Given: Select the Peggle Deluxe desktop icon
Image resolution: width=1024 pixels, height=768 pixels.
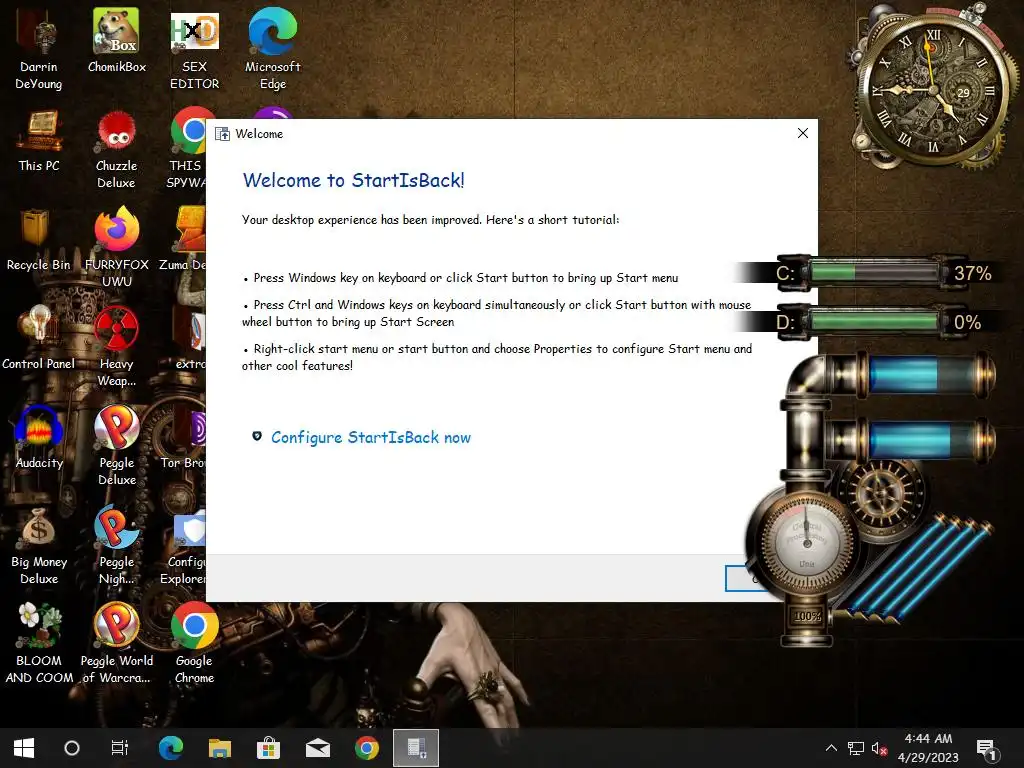Looking at the screenshot, I should pos(116,445).
